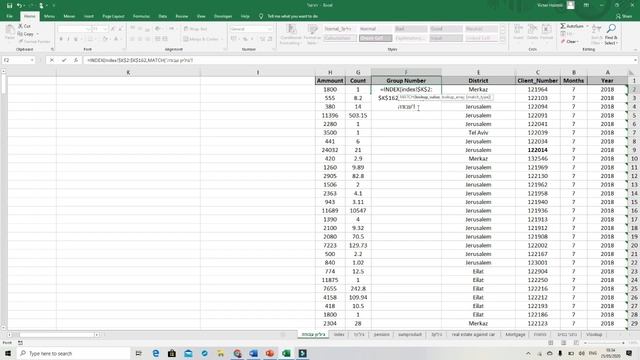Open the index sheet tab
The width and height of the screenshot is (640, 360).
339,334
